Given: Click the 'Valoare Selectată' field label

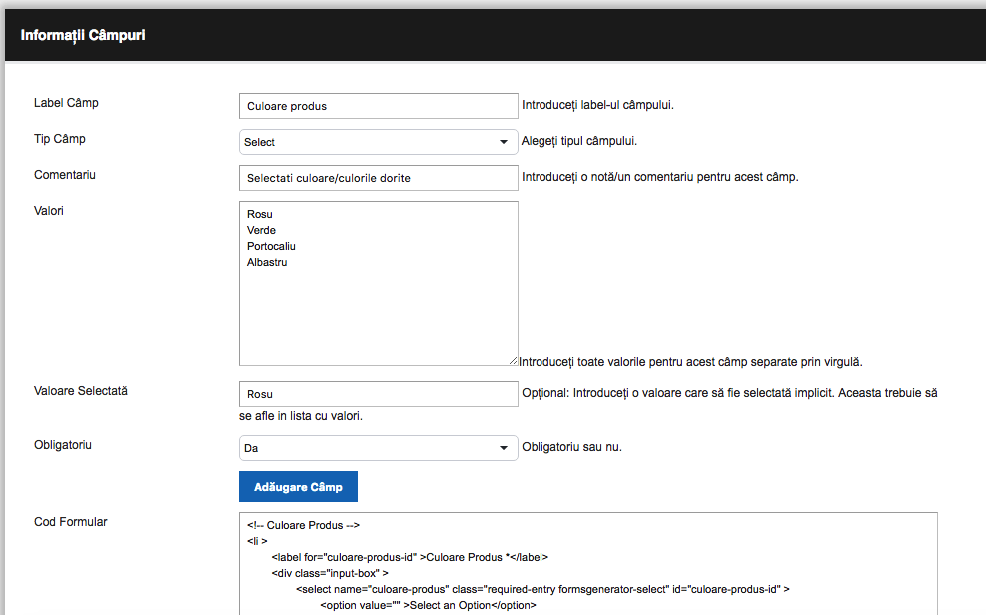Looking at the screenshot, I should 80,391.
